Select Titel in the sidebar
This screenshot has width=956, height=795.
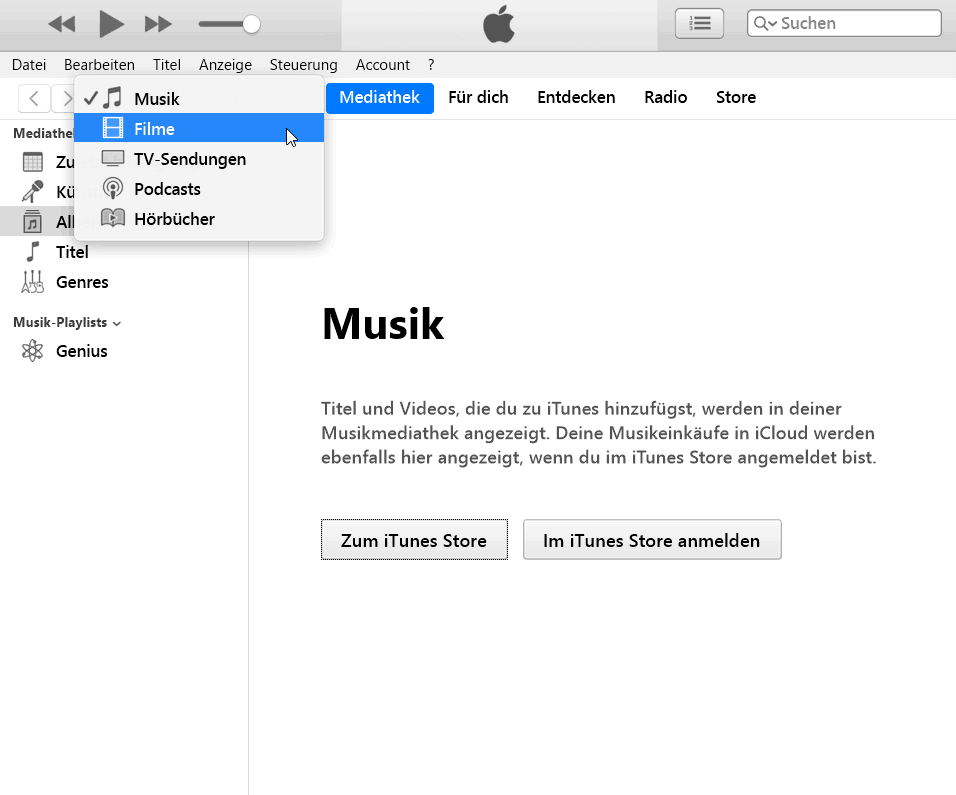[x=124, y=252]
